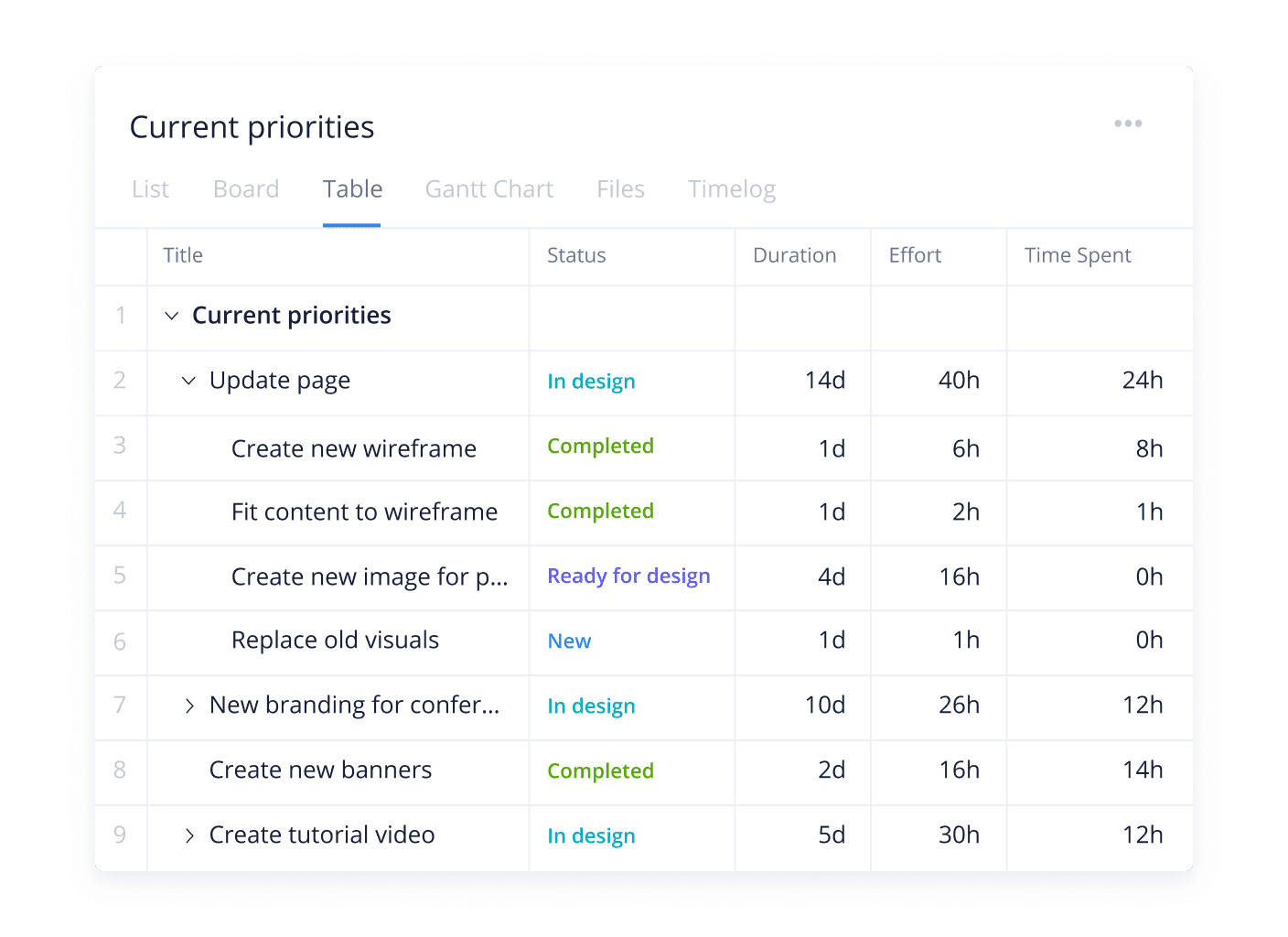
Task: Open the Gantt Chart tab
Action: [x=488, y=189]
